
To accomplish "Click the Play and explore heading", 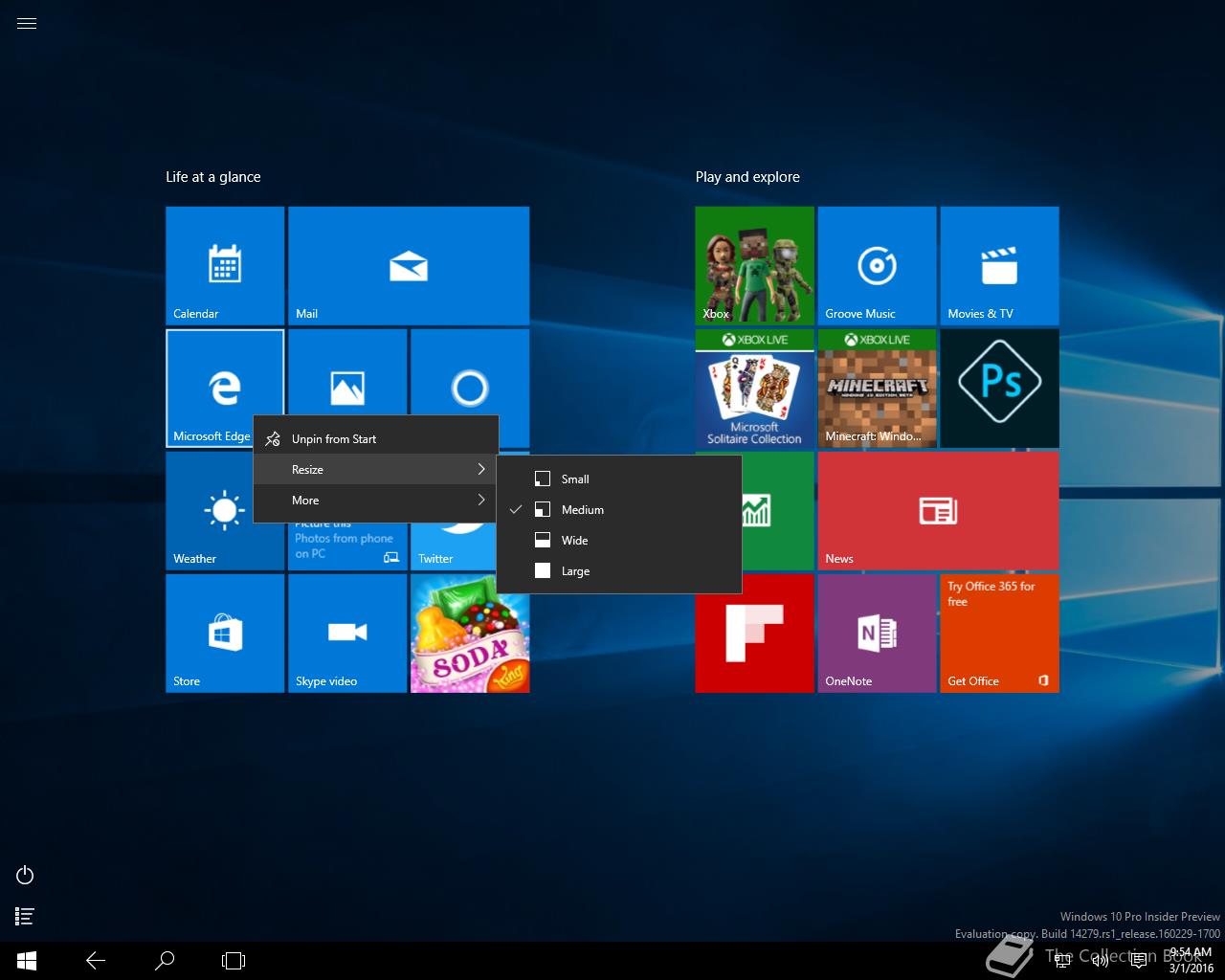I will click(747, 177).
